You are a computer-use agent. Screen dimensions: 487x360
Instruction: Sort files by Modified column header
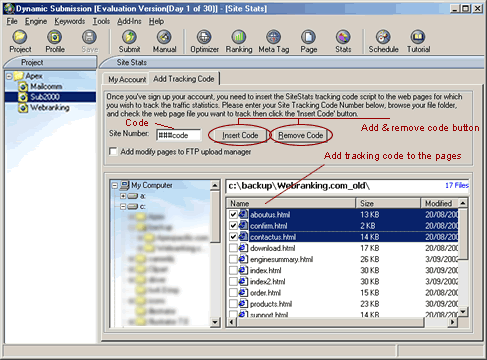pyautogui.click(x=439, y=203)
